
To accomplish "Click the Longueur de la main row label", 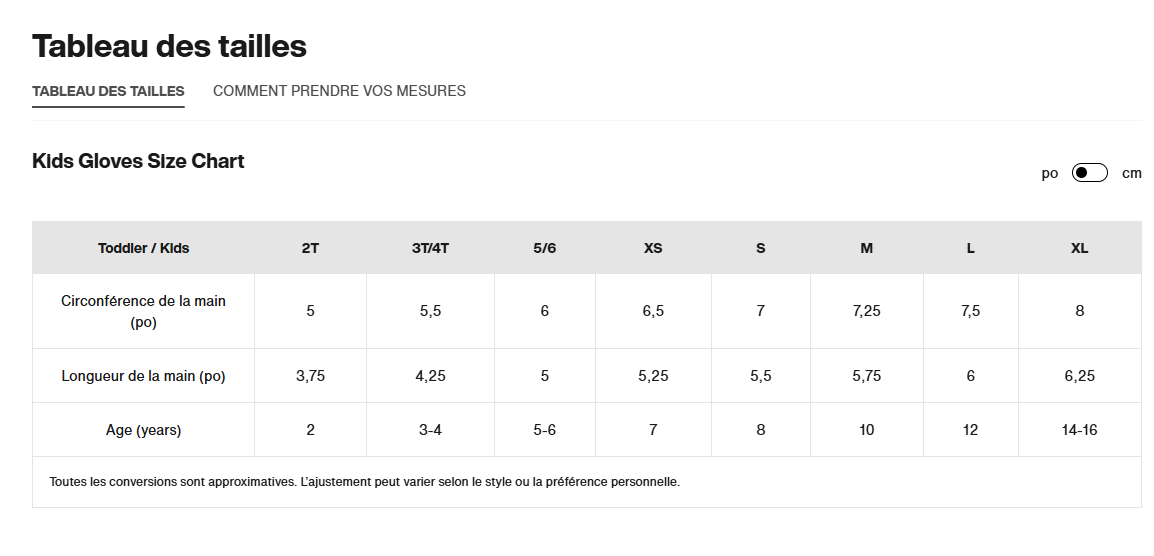I will 143,376.
